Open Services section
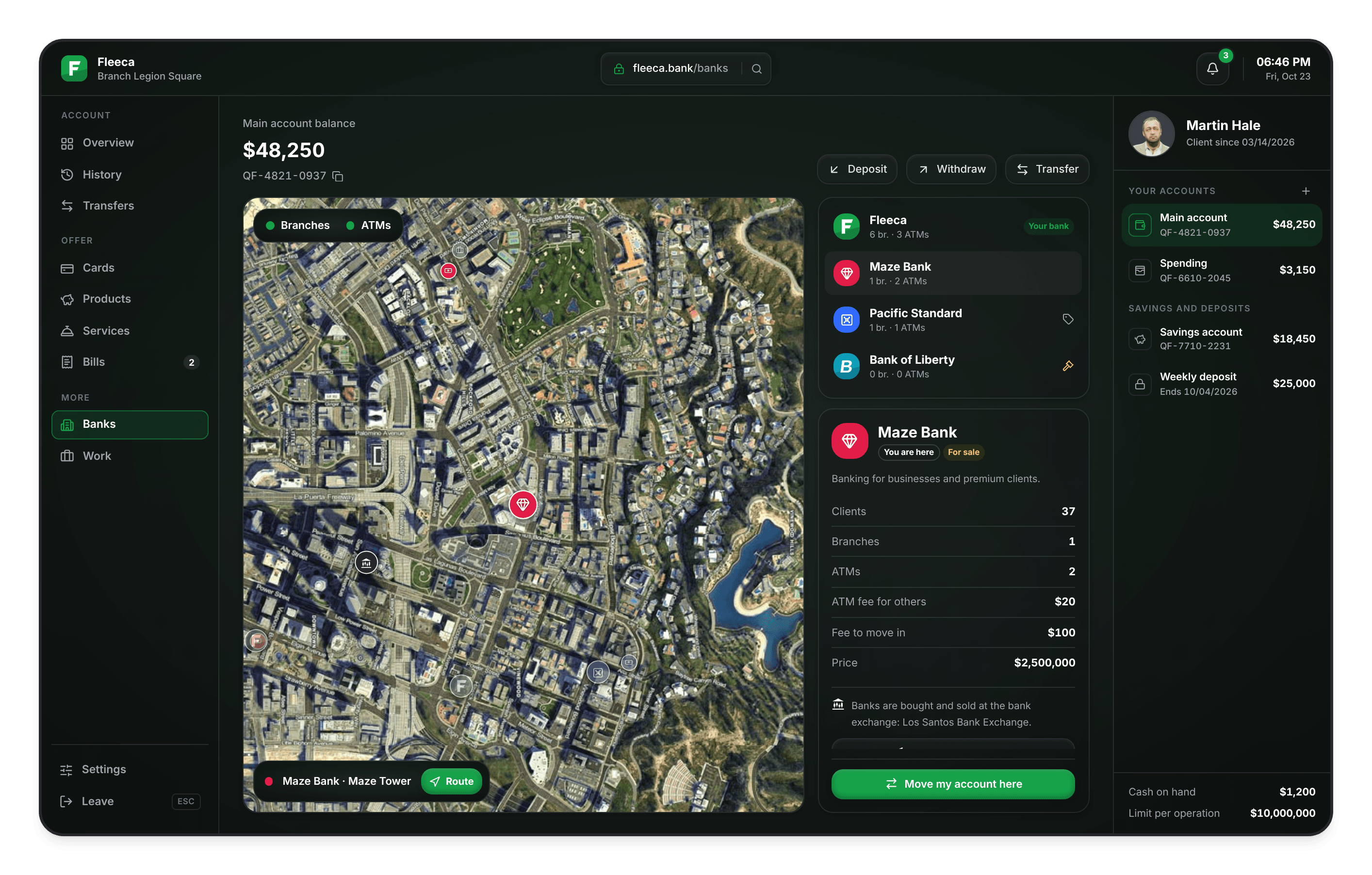This screenshot has height=875, width=1372. [130, 331]
